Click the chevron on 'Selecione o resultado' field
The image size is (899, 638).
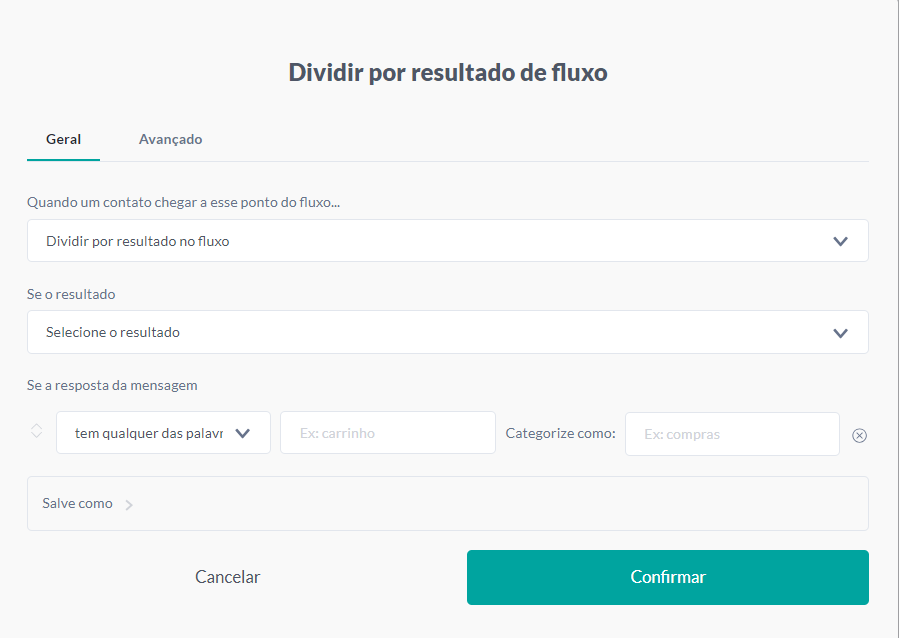point(840,332)
